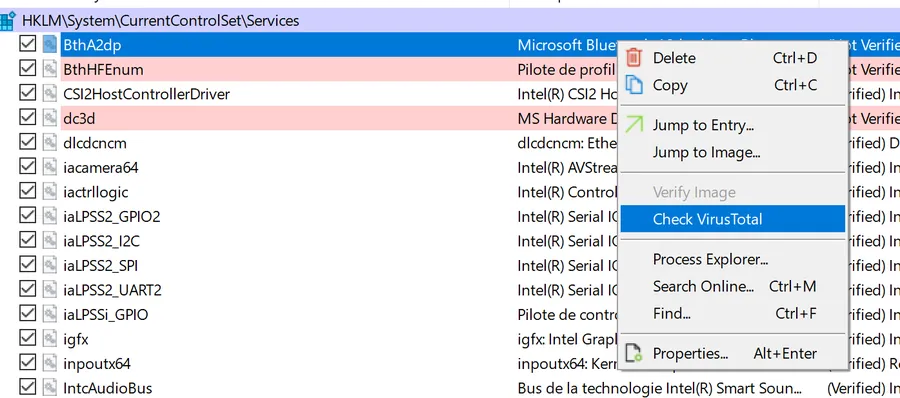Click the file icon next to igfx
The height and width of the screenshot is (398, 900).
point(50,339)
